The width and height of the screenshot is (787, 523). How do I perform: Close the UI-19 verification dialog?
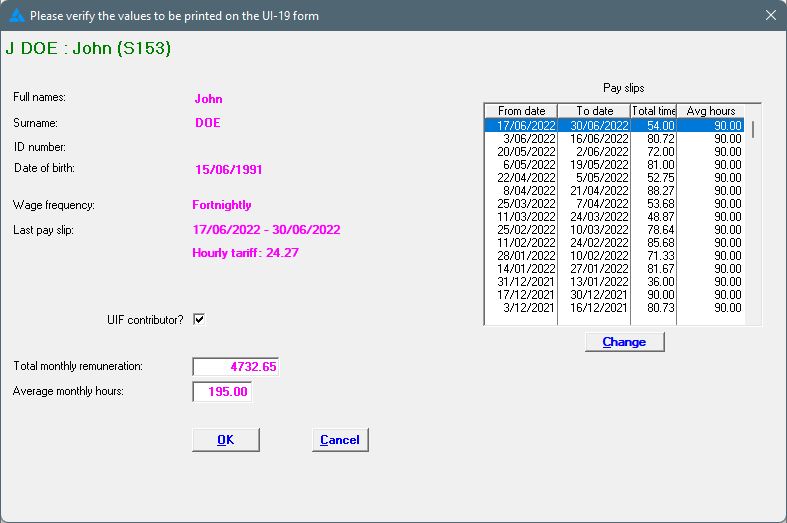point(771,16)
